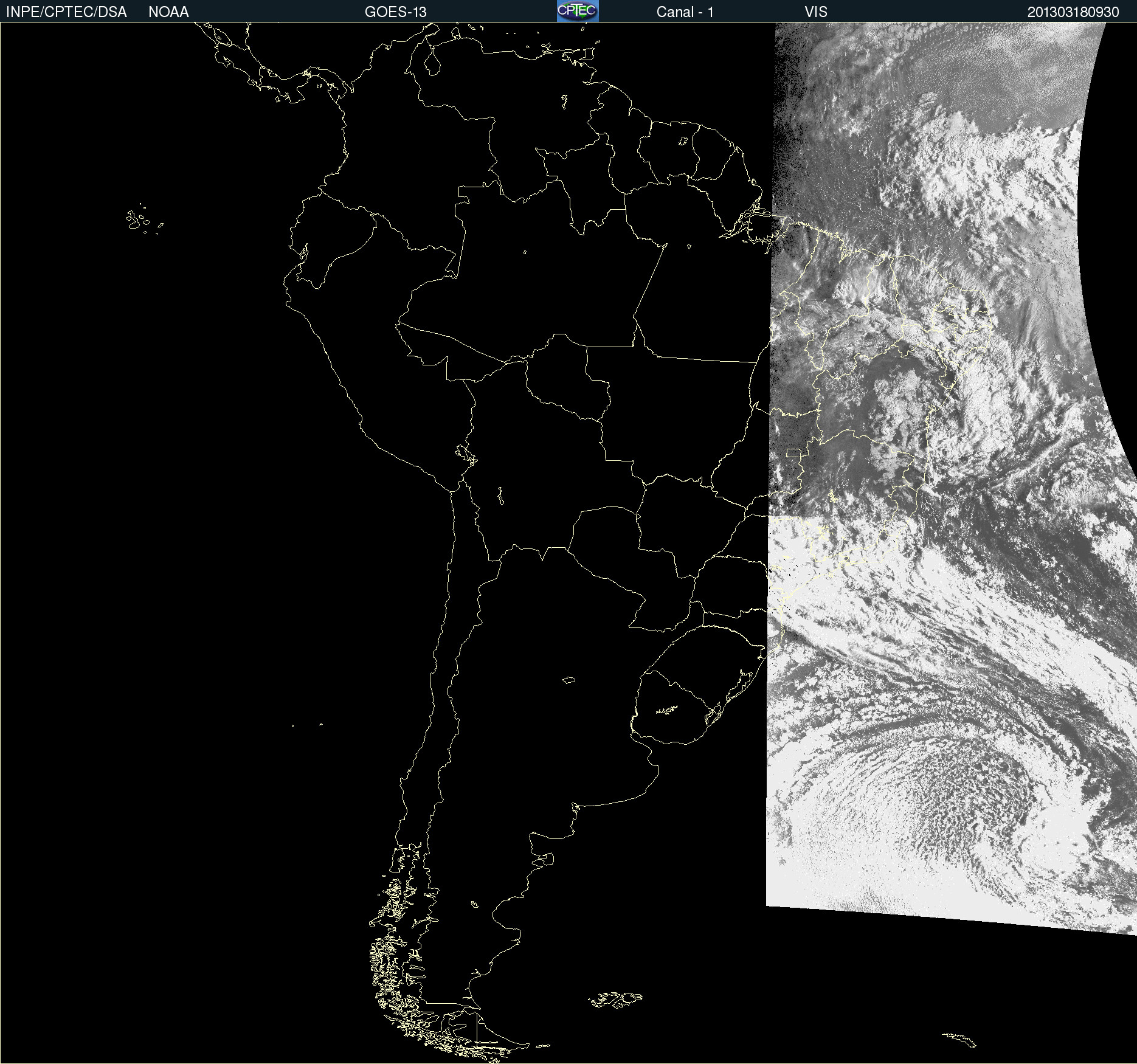The image size is (1137, 1064).
Task: Click the Canal - 1 label
Action: click(685, 12)
